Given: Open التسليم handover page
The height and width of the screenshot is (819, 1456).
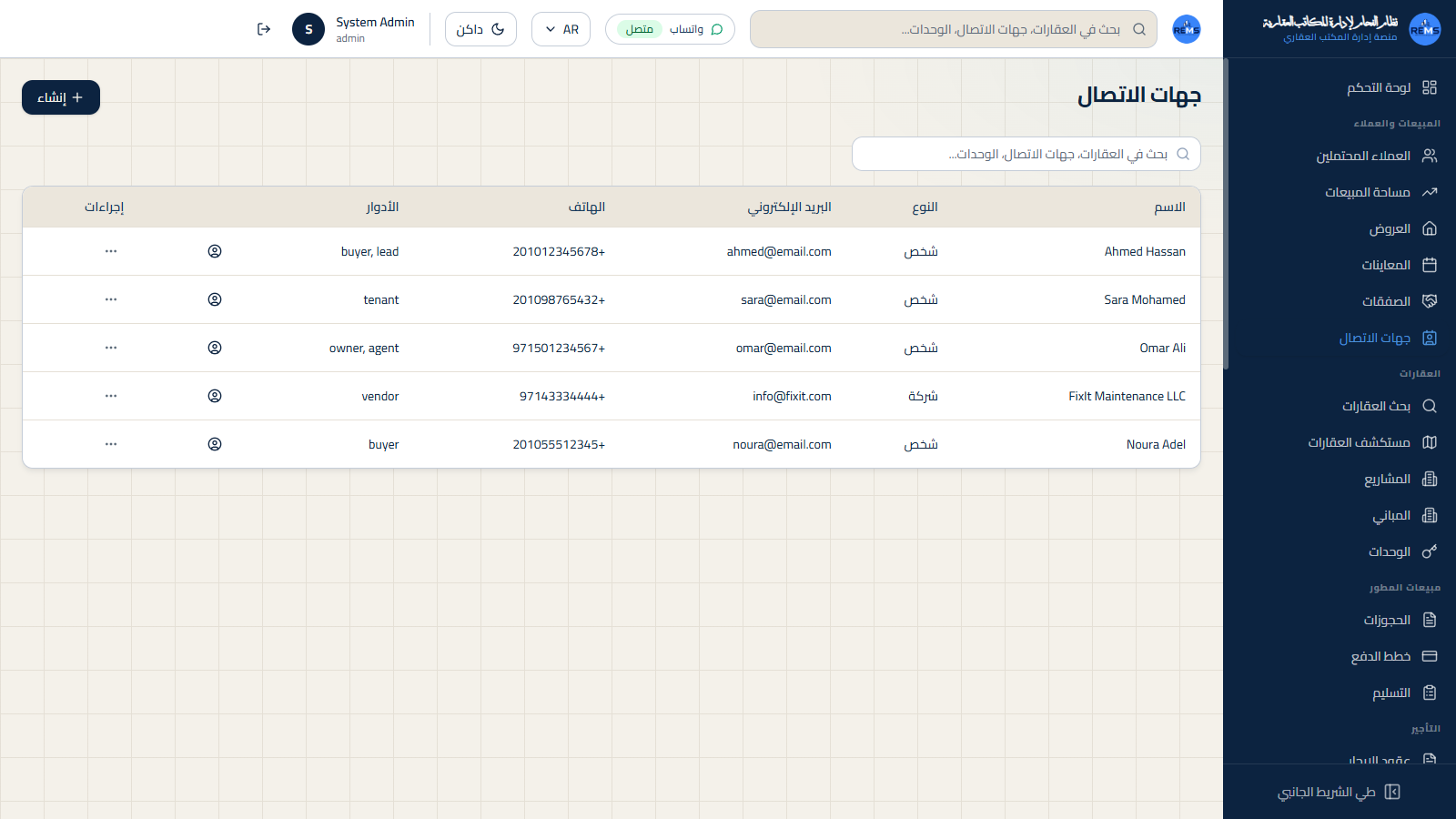Looking at the screenshot, I should tap(1391, 693).
